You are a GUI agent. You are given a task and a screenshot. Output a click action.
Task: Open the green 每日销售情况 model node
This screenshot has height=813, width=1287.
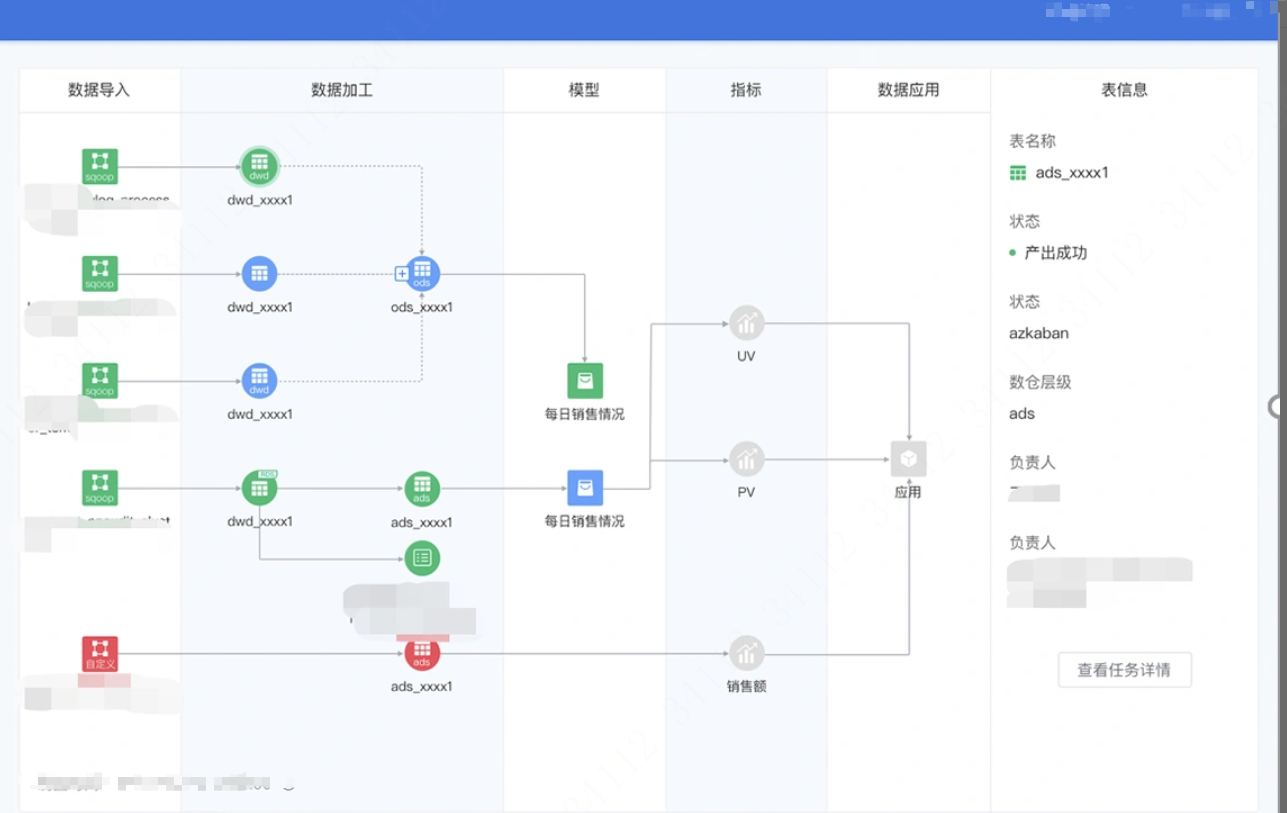[x=585, y=381]
